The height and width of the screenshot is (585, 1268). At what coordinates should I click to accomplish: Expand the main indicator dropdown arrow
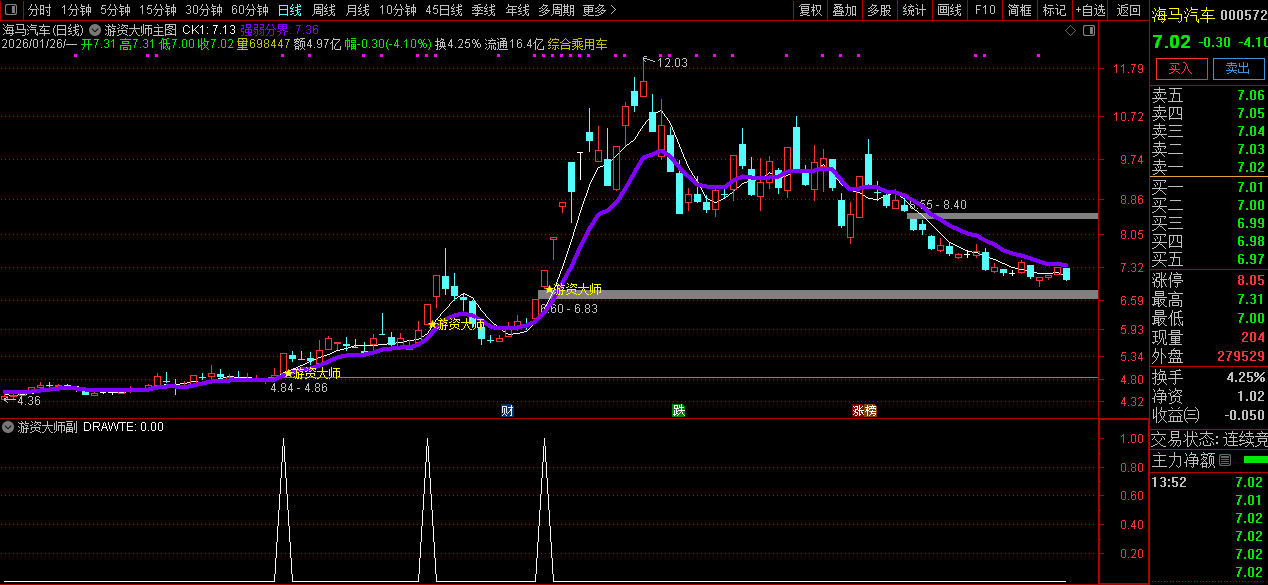[95, 31]
